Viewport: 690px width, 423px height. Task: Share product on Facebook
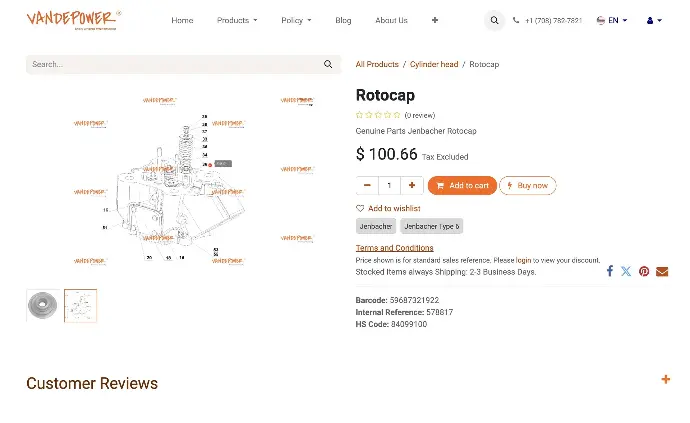pyautogui.click(x=609, y=271)
